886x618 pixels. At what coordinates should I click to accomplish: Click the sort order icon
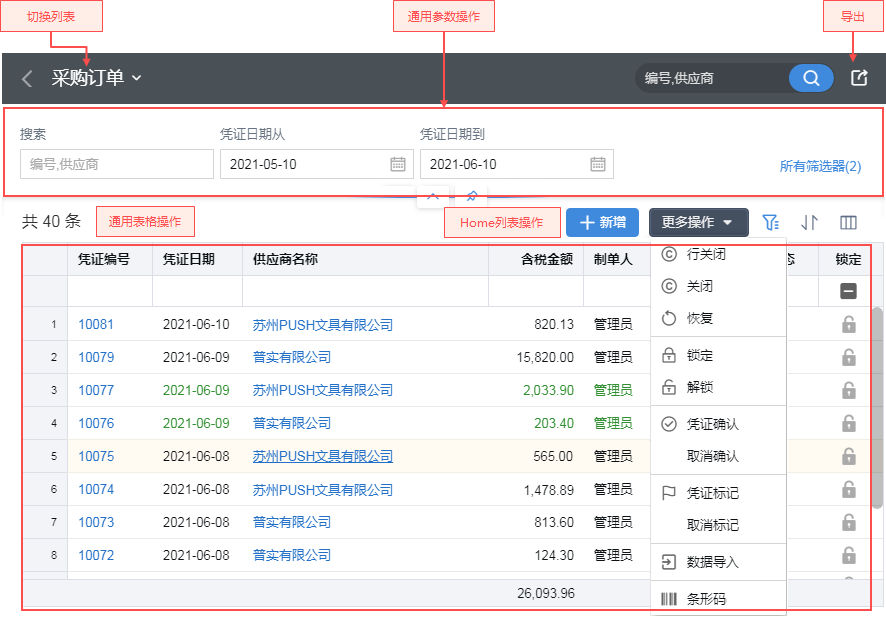pyautogui.click(x=809, y=222)
